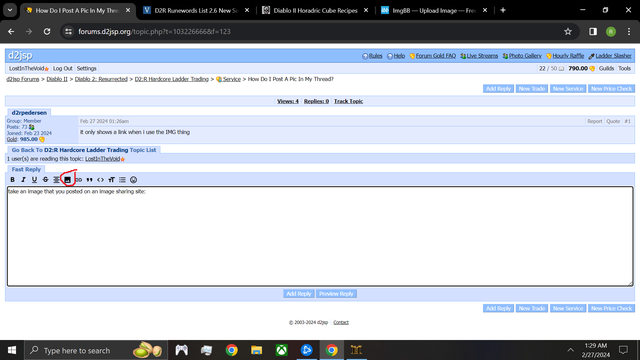The width and height of the screenshot is (640, 360).
Task: Open the Forum Gold FAQ link
Action: coord(436,56)
